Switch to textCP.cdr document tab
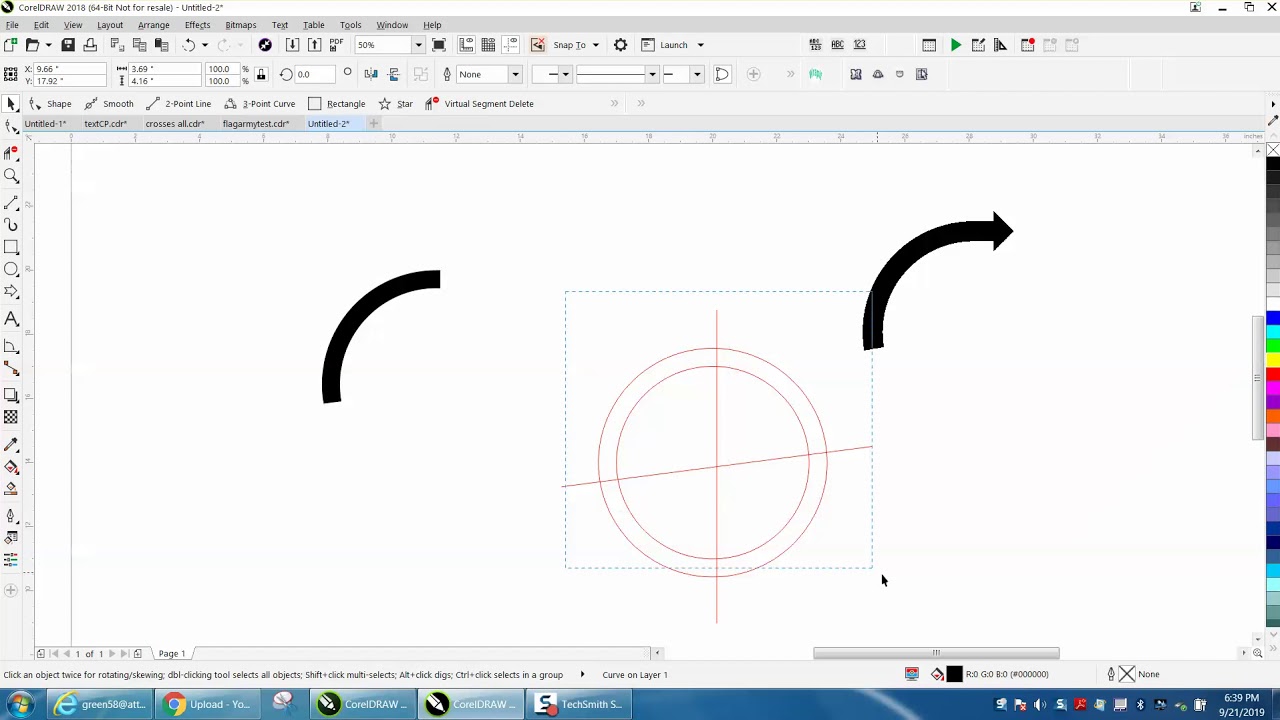Viewport: 1280px width, 720px height. [105, 124]
